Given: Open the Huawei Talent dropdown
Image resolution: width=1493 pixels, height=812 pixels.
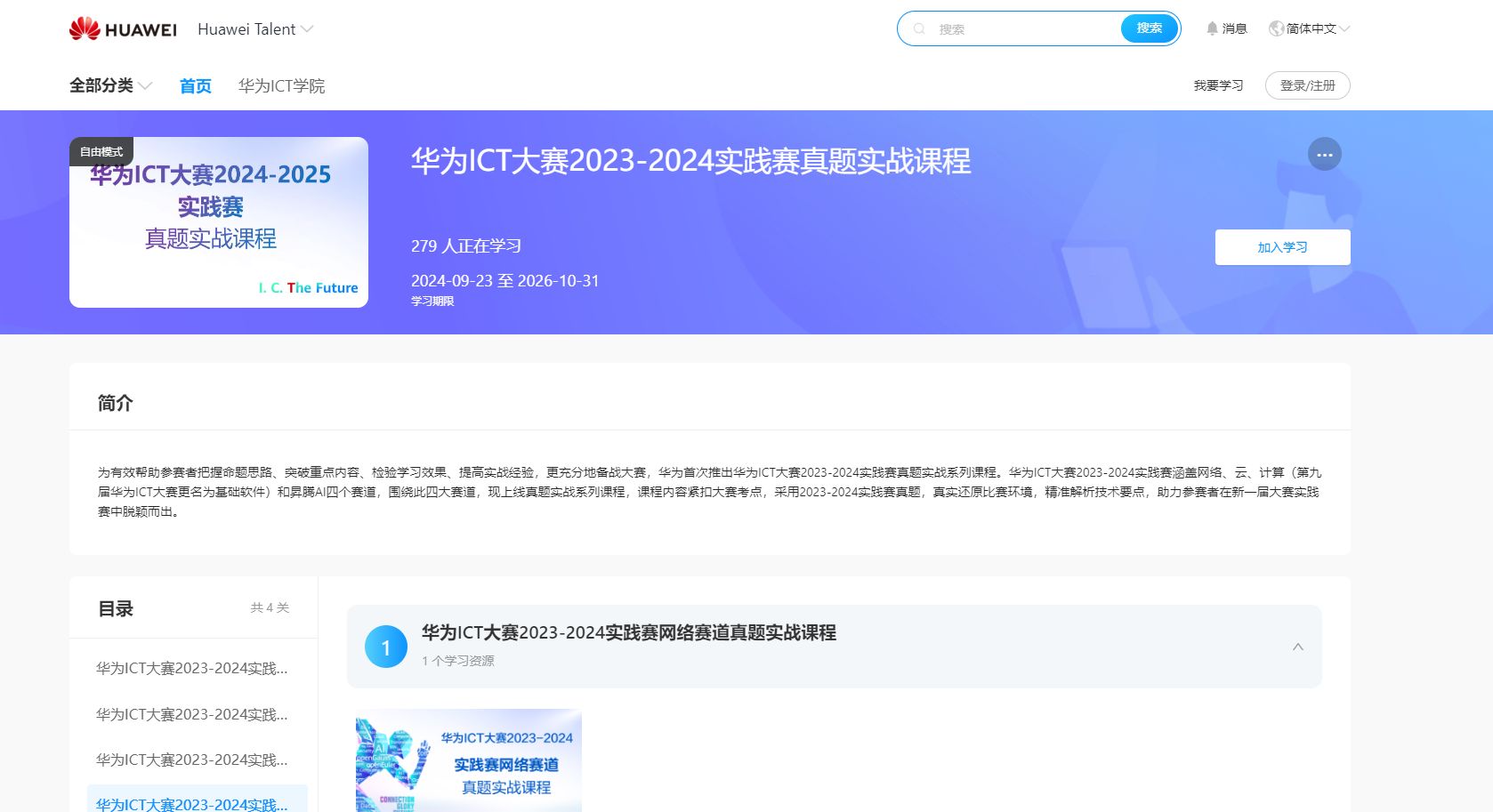Looking at the screenshot, I should coord(255,29).
